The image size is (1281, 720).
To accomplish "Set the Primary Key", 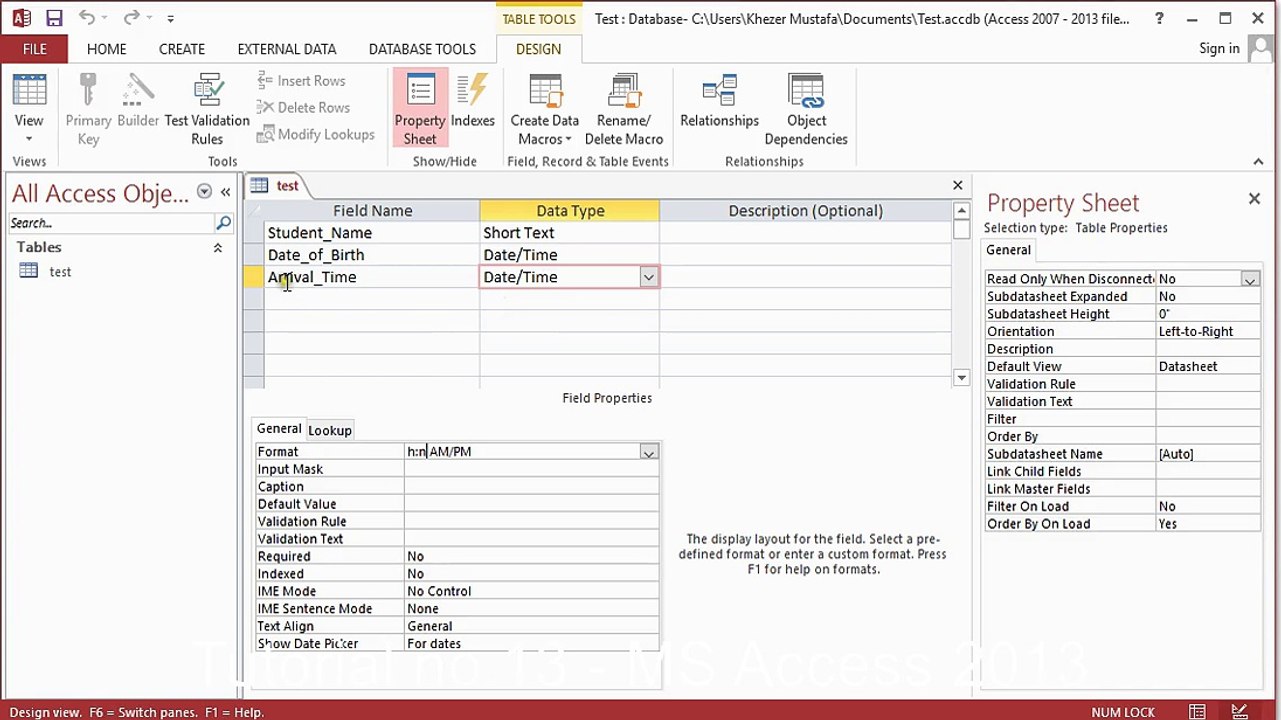I will coord(88,110).
